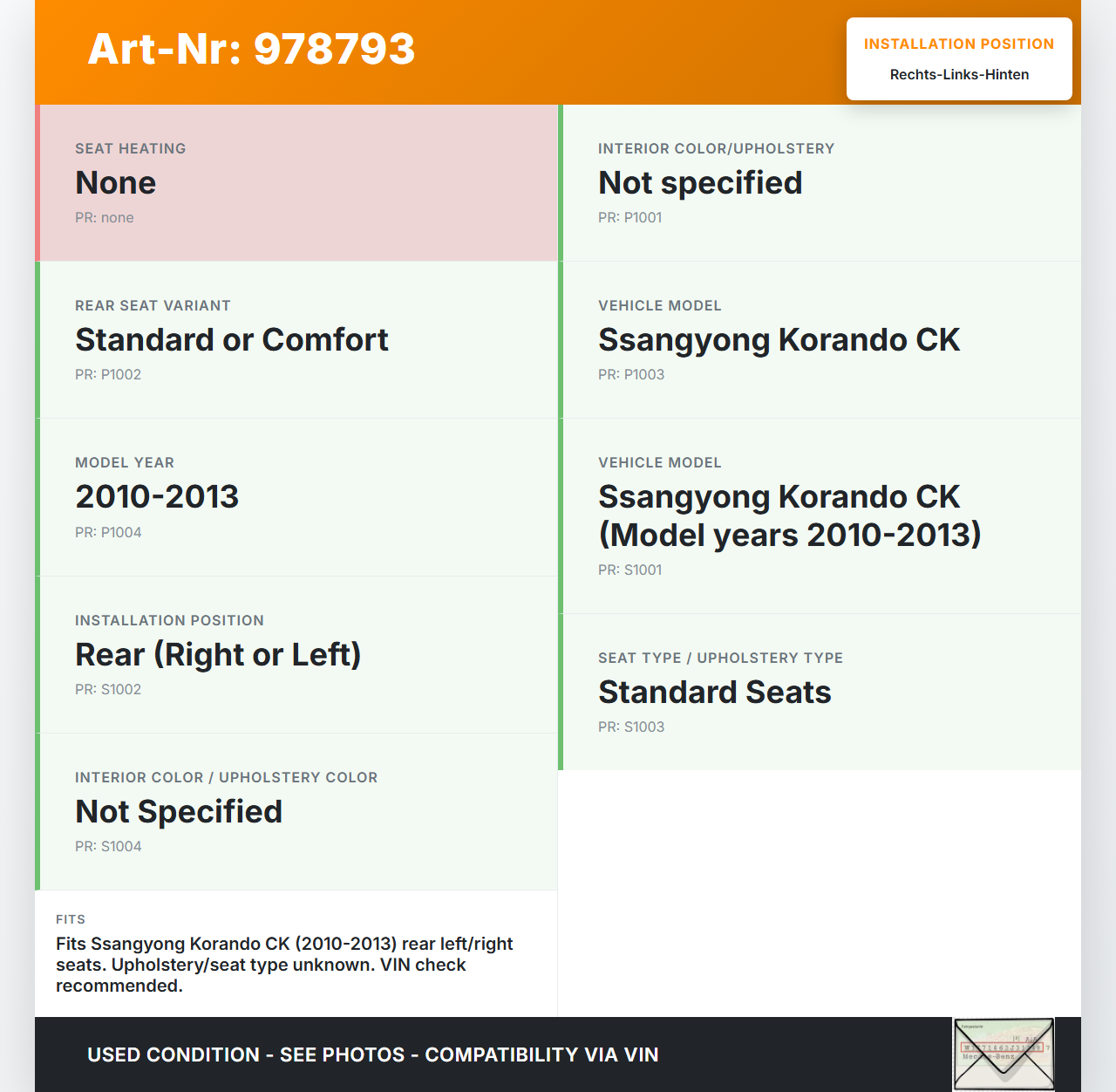
Task: Open the Standard or Comfort rear seat card
Action: [x=298, y=340]
